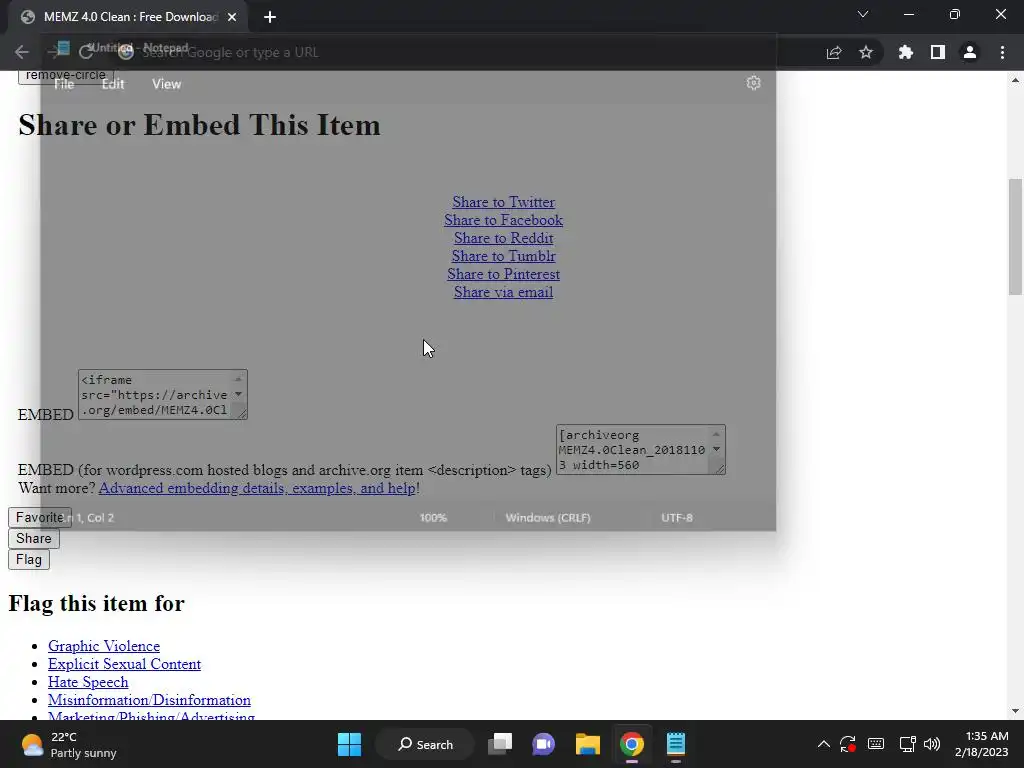Viewport: 1024px width, 768px height.
Task: Flag item for Hate Speech
Action: click(88, 682)
